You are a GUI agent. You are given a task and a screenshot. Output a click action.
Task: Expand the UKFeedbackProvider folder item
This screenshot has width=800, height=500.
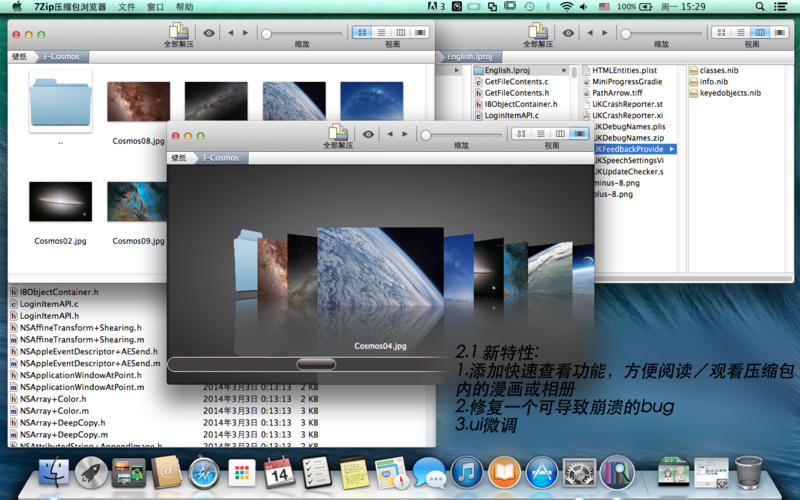tap(630, 149)
